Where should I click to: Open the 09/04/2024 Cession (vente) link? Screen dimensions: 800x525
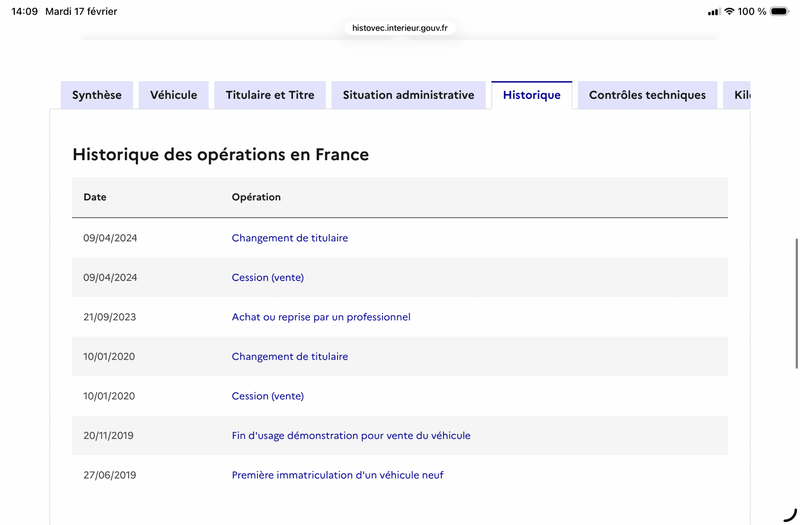[x=268, y=277]
